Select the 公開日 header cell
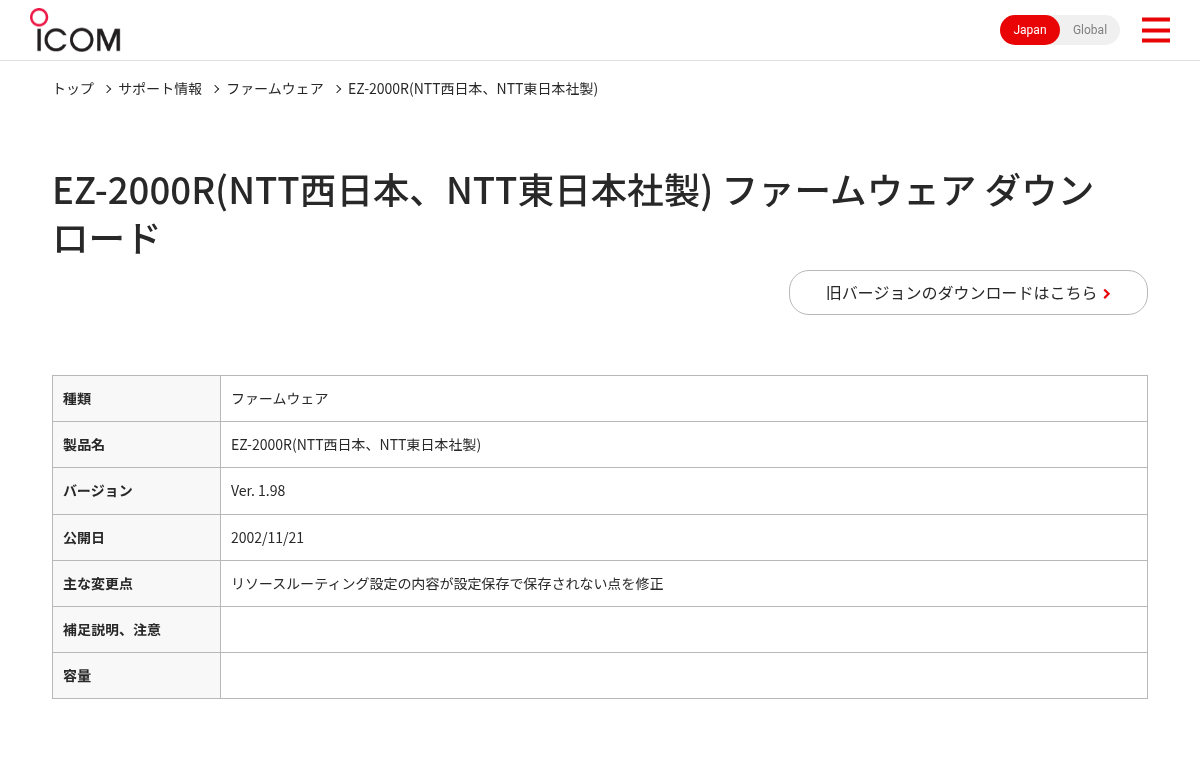This screenshot has width=1200, height=757. pyautogui.click(x=136, y=537)
